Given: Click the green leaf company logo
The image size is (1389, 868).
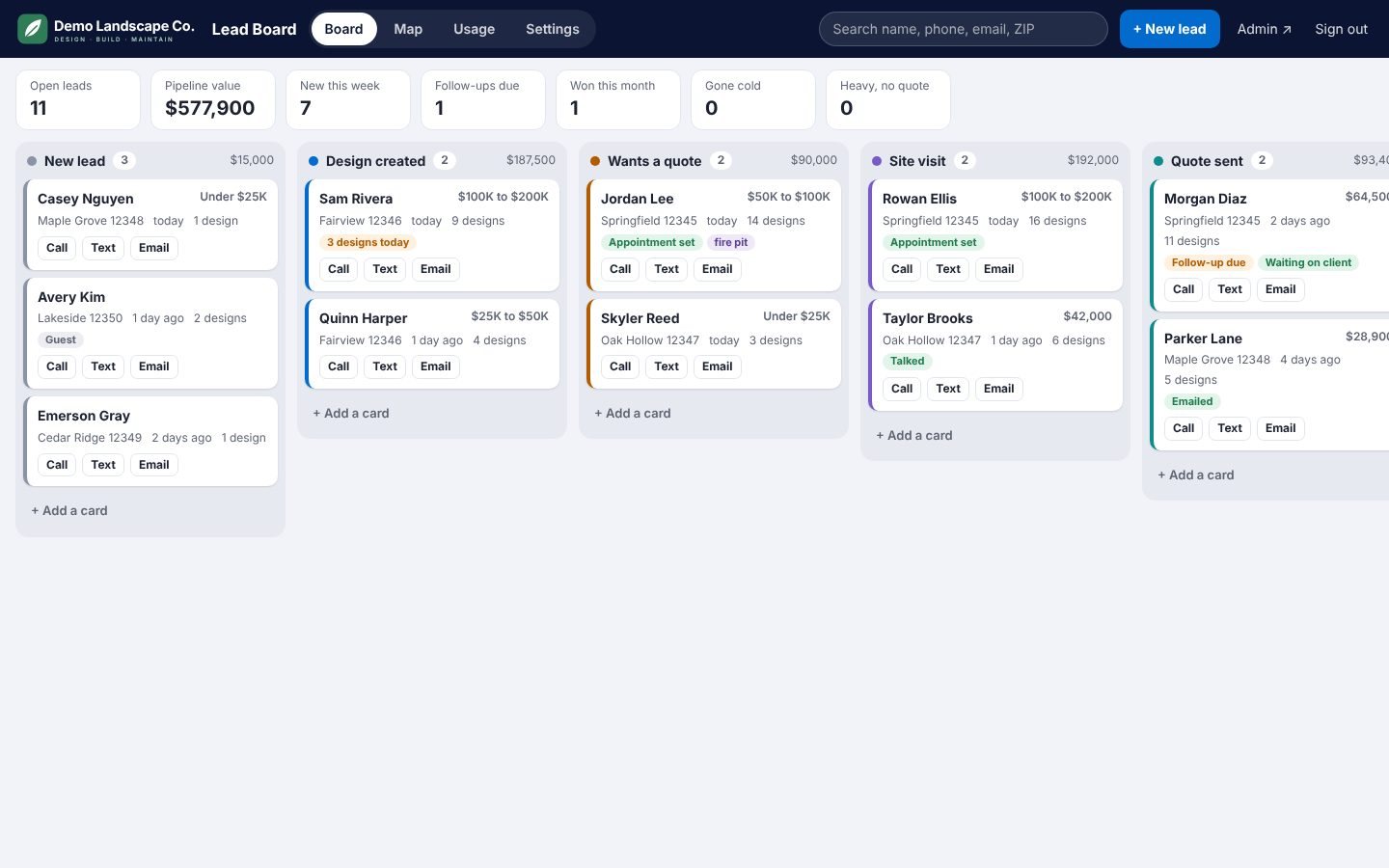Looking at the screenshot, I should click(33, 29).
